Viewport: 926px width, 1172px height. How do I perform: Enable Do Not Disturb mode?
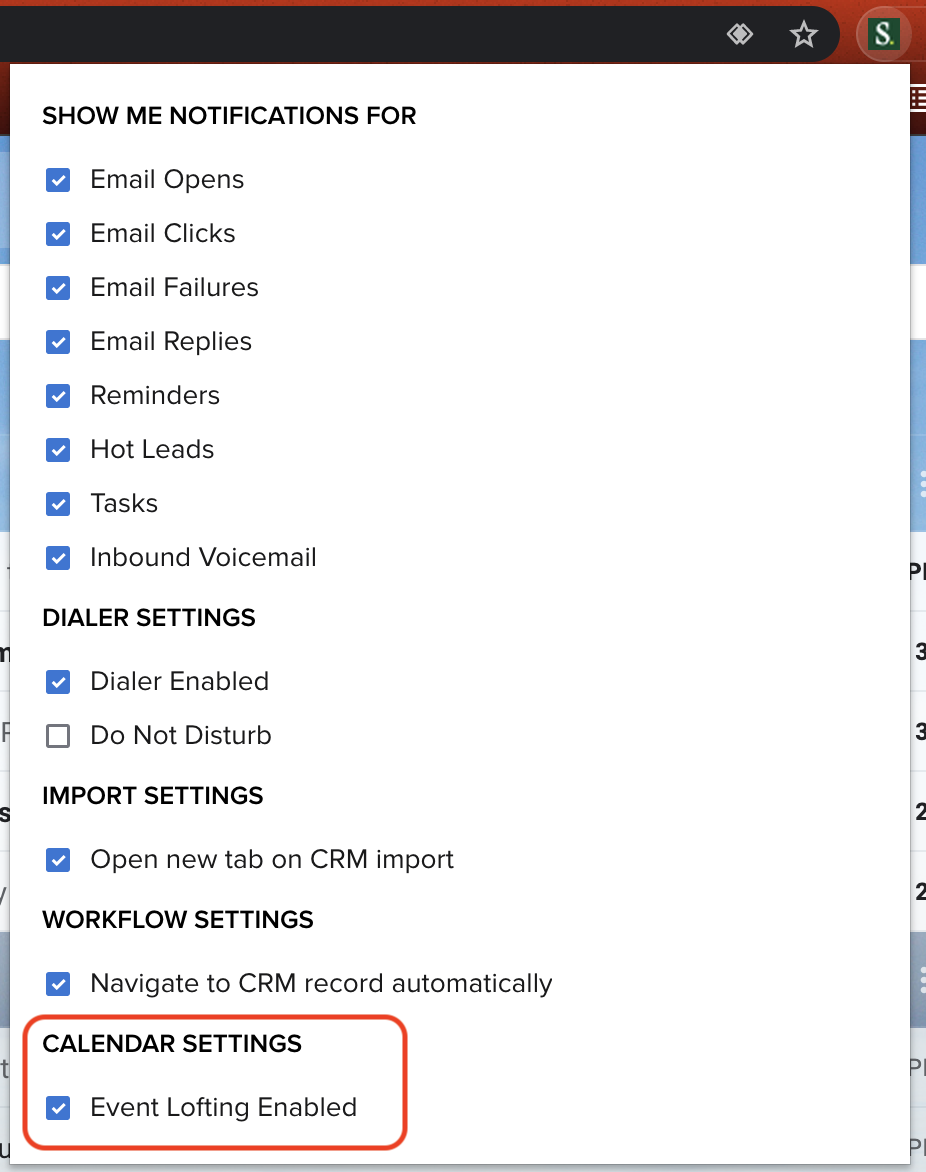[x=58, y=736]
